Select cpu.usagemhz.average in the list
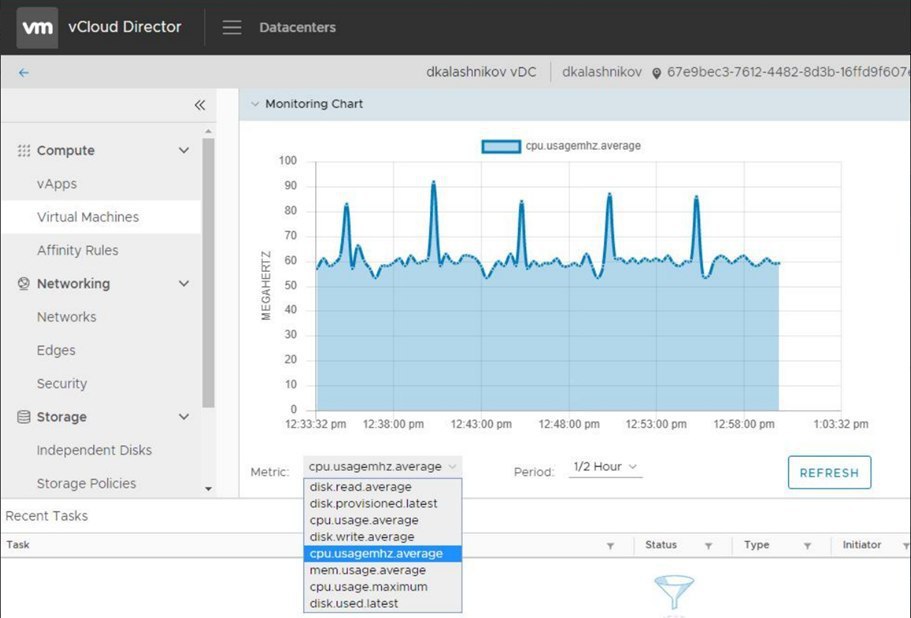The width and height of the screenshot is (911, 618). [383, 554]
